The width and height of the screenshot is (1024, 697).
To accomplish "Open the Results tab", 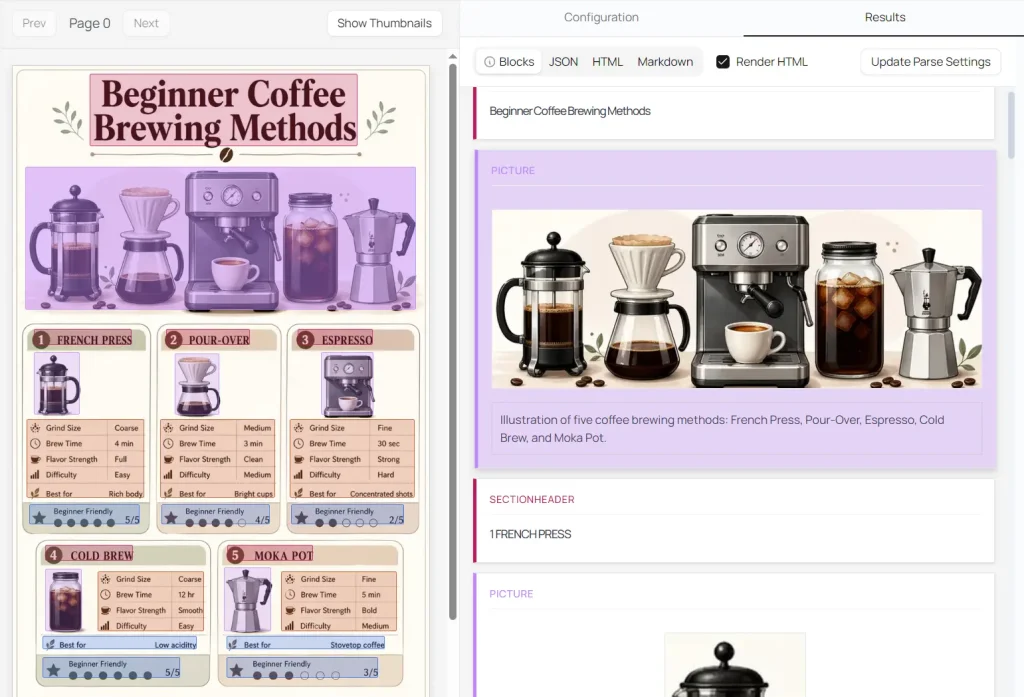I will point(884,17).
